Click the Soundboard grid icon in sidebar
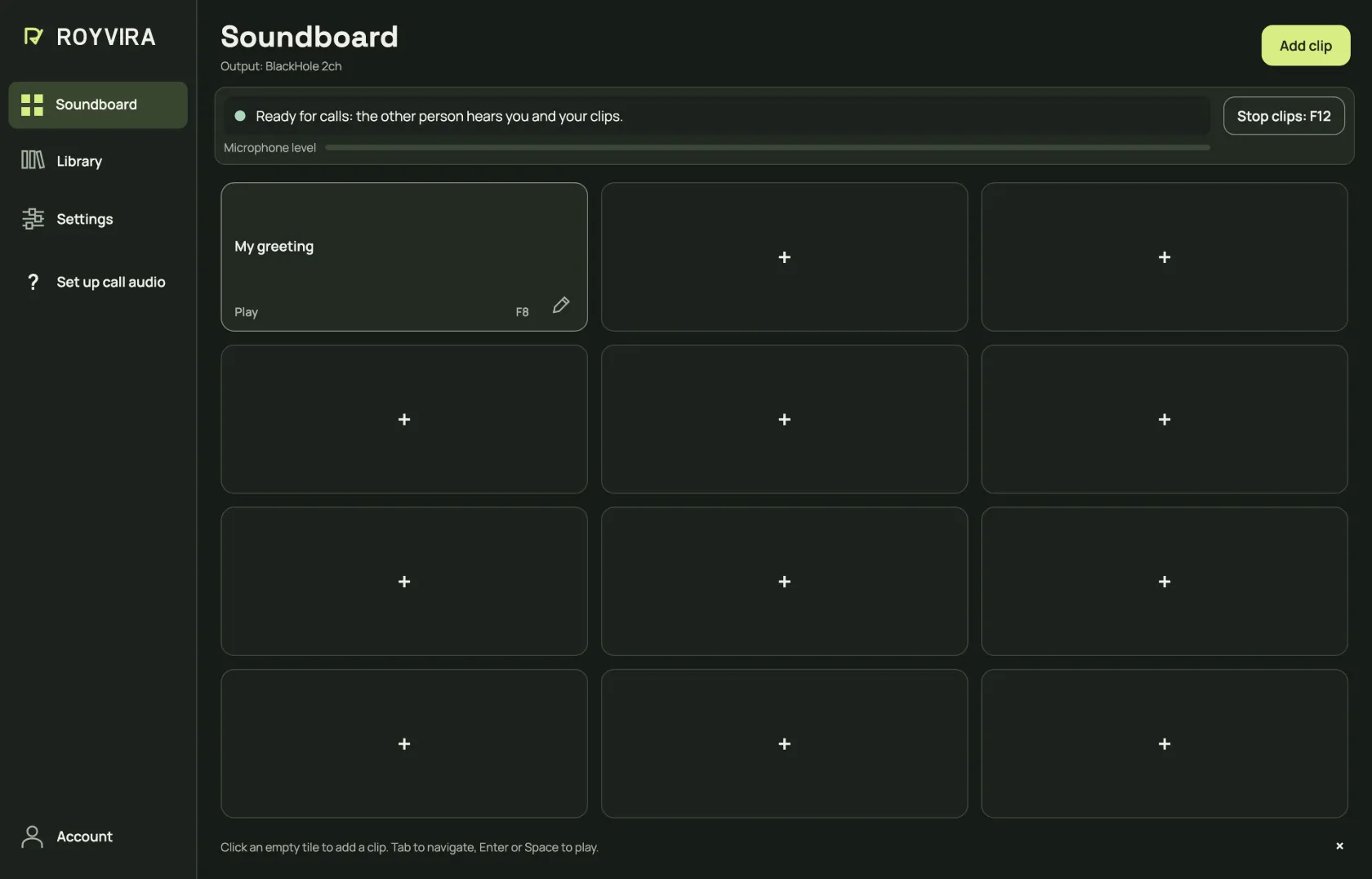The image size is (1372, 879). 32,105
